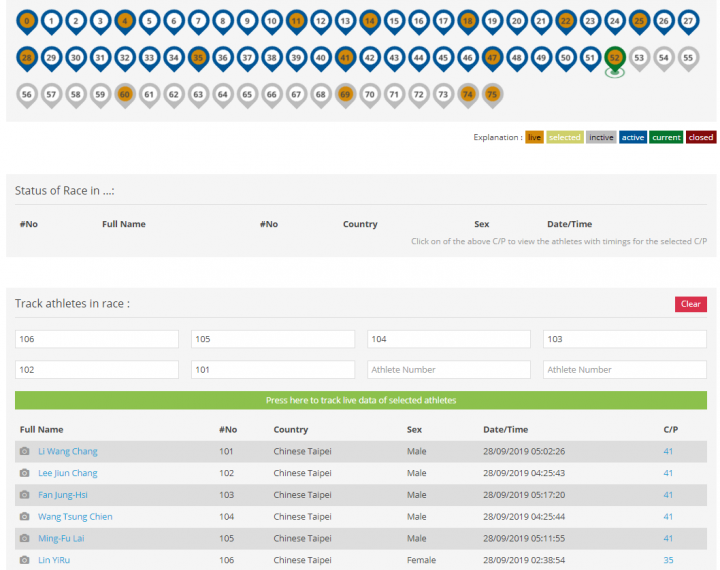This screenshot has width=720, height=570.
Task: Click camera icon for Lin YiRu
Action: pos(24,560)
